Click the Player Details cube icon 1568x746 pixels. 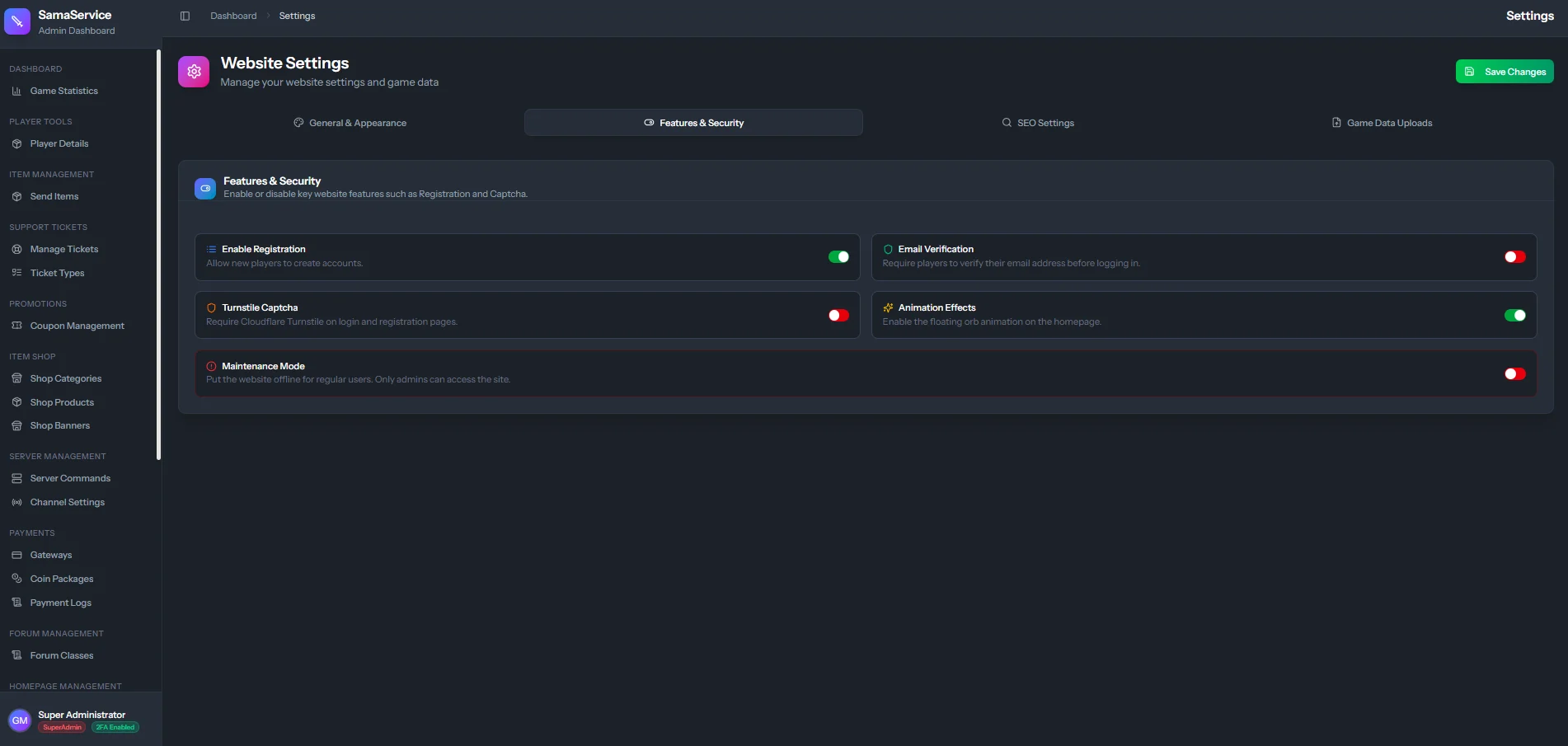coord(16,143)
